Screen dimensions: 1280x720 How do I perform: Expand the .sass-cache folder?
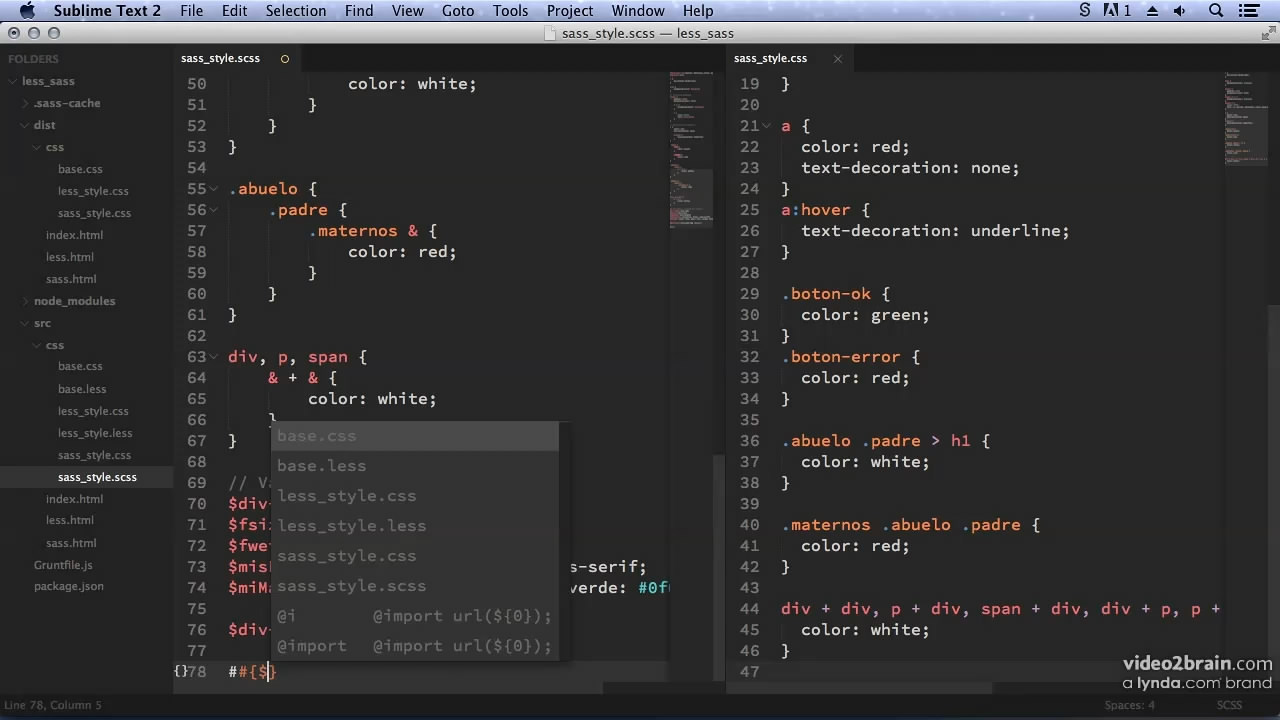25,103
